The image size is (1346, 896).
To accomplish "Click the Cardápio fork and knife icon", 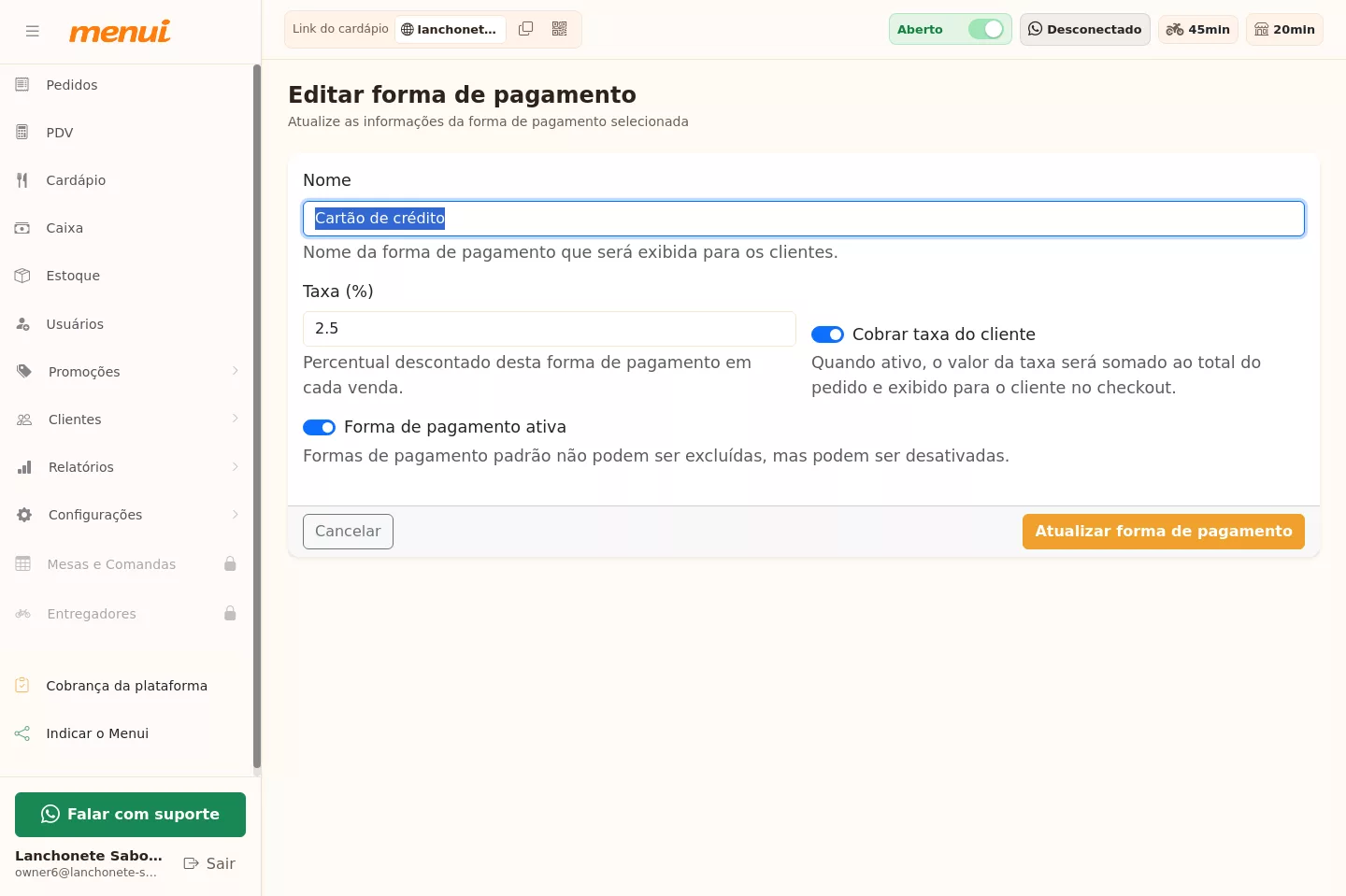I will tap(22, 180).
